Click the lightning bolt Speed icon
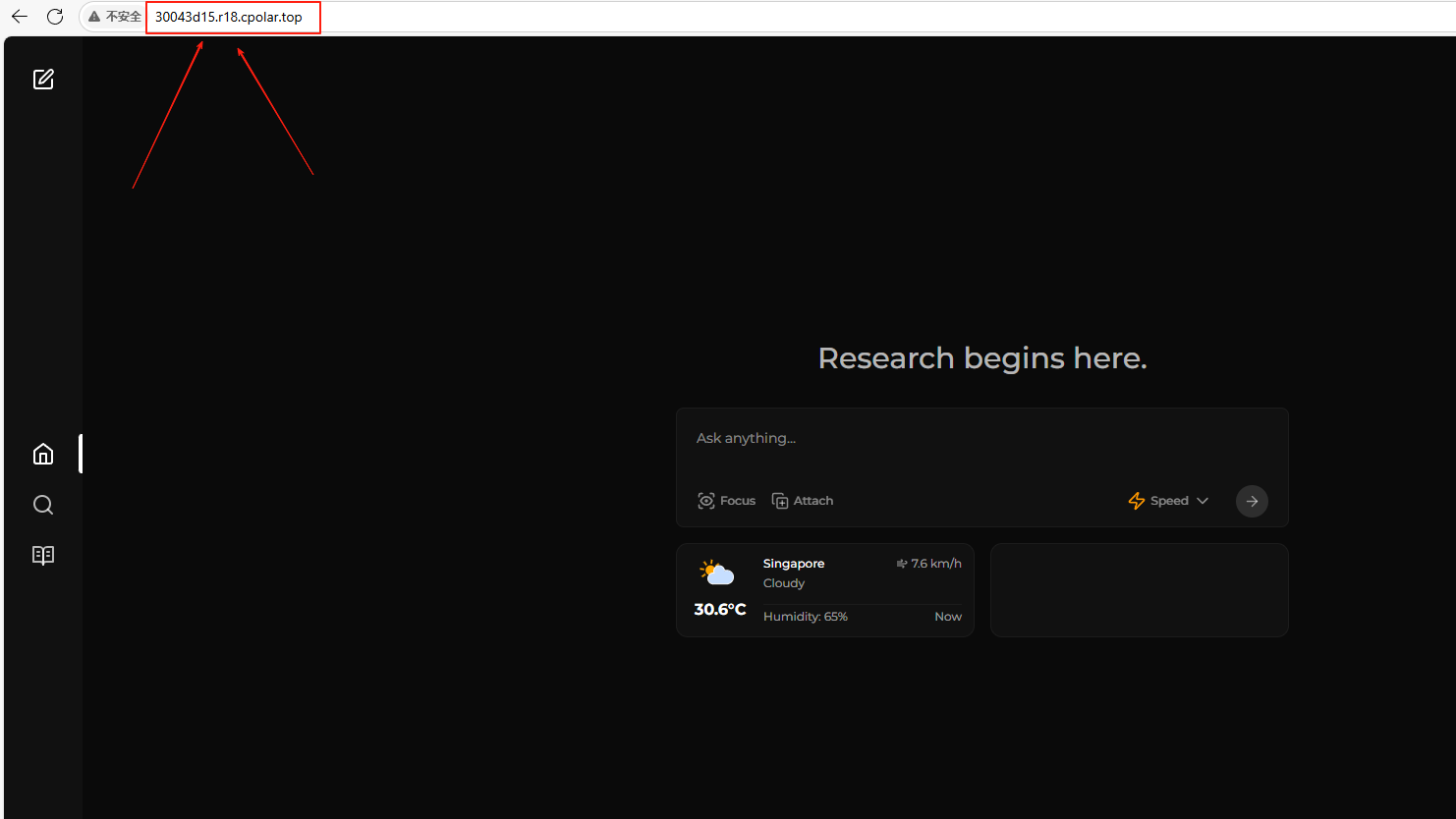Image resolution: width=1456 pixels, height=819 pixels. pos(1137,501)
